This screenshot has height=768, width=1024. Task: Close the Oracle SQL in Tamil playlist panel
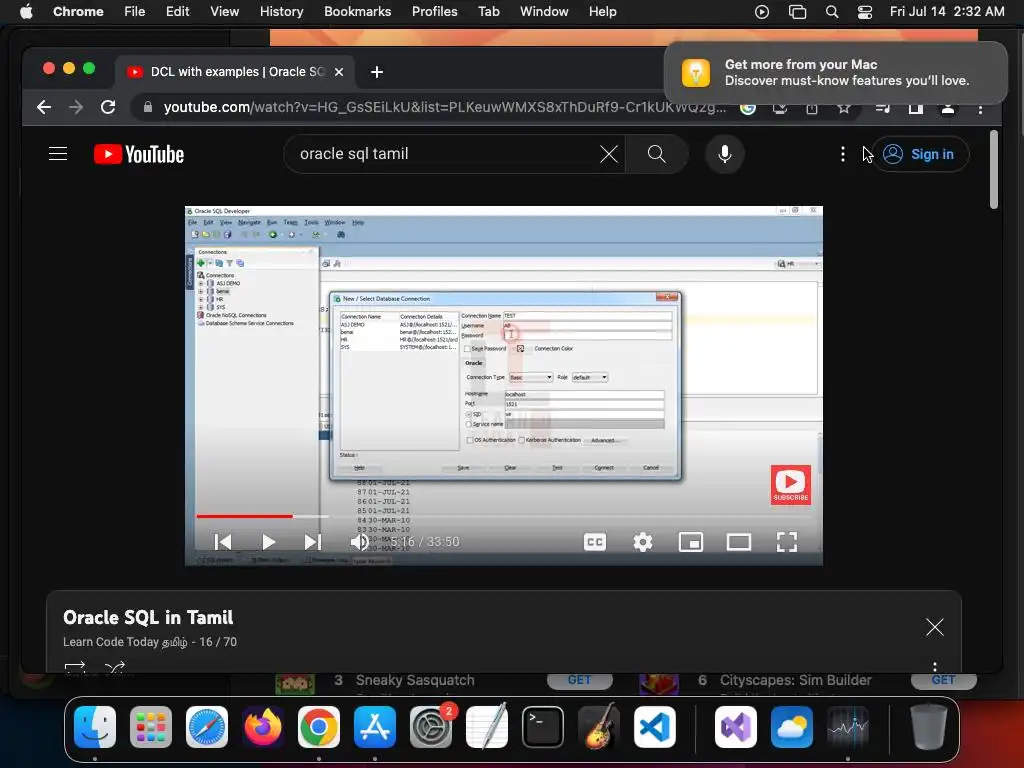tap(935, 627)
